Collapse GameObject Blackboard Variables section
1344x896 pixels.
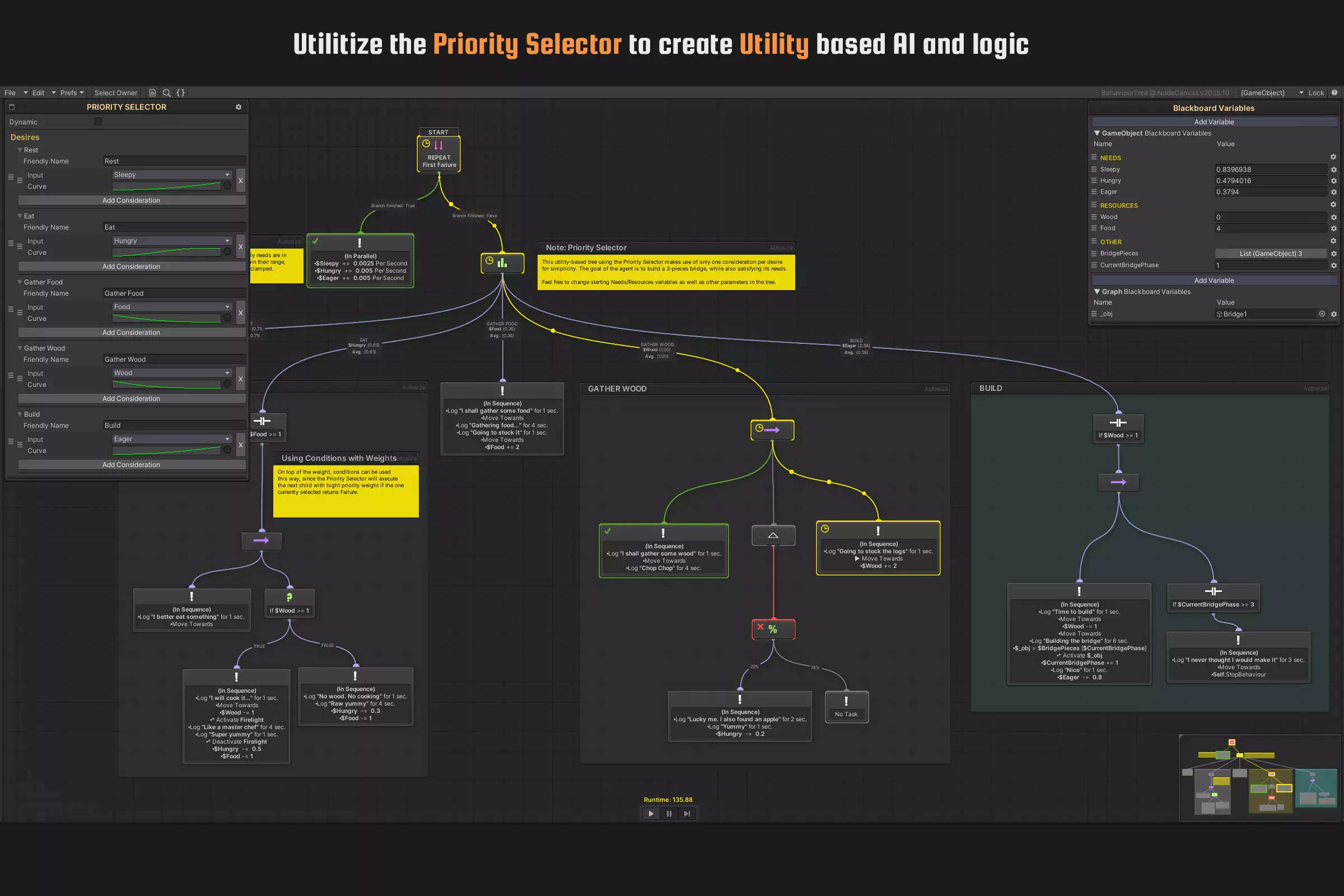(1096, 133)
